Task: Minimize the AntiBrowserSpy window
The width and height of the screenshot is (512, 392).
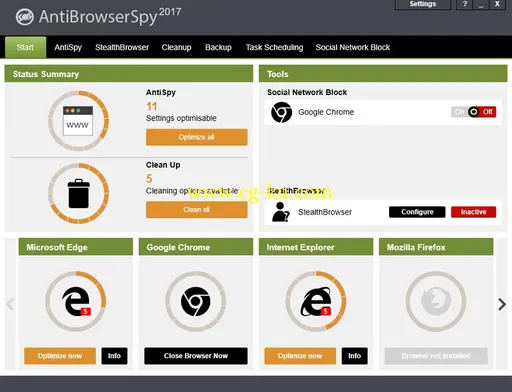Action: coord(481,4)
